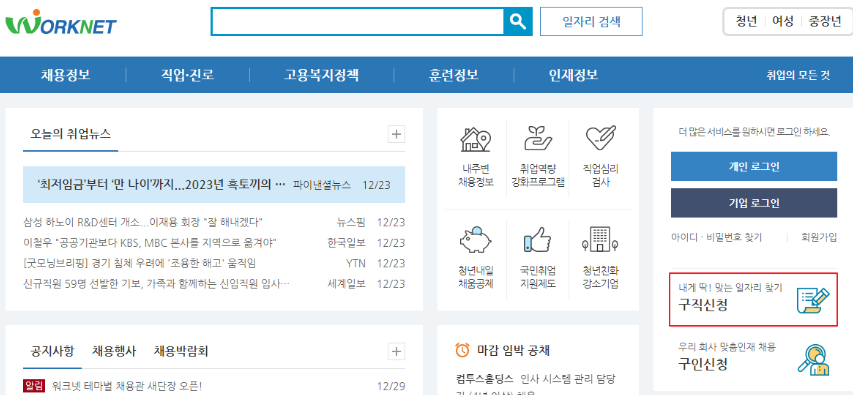Open [굿모닝브리핑] 경기 침체 우려 article
853x395 pixels.
[139, 263]
